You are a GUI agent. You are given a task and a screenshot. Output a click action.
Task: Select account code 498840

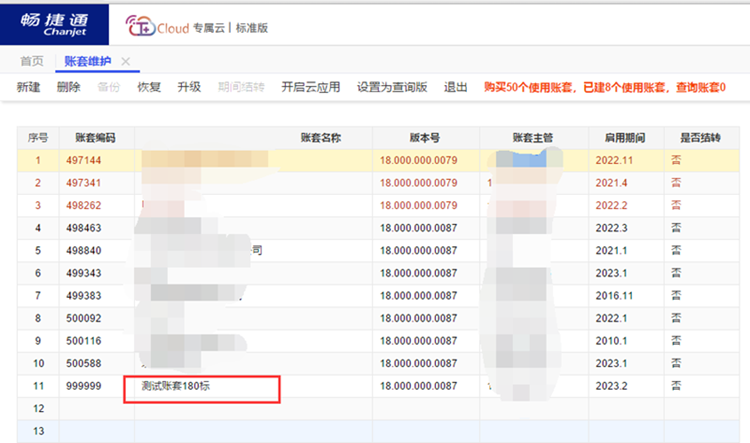point(84,250)
